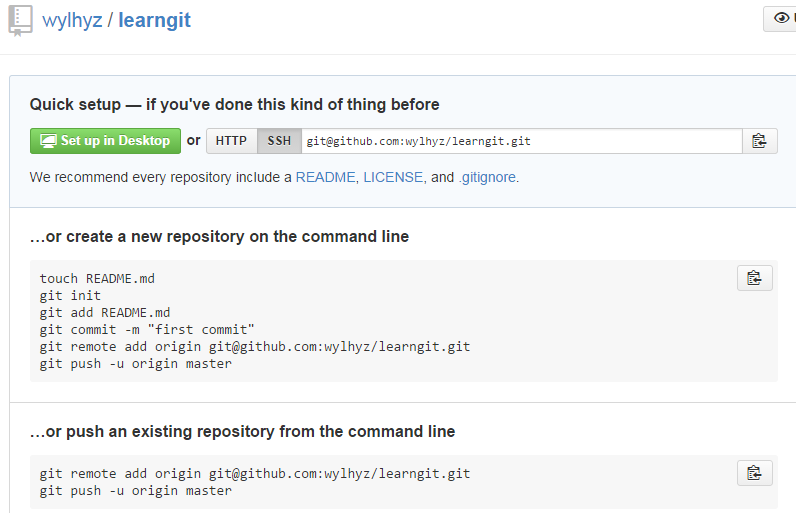
Task: Copy the new repository commands to clipboard
Action: [x=754, y=278]
